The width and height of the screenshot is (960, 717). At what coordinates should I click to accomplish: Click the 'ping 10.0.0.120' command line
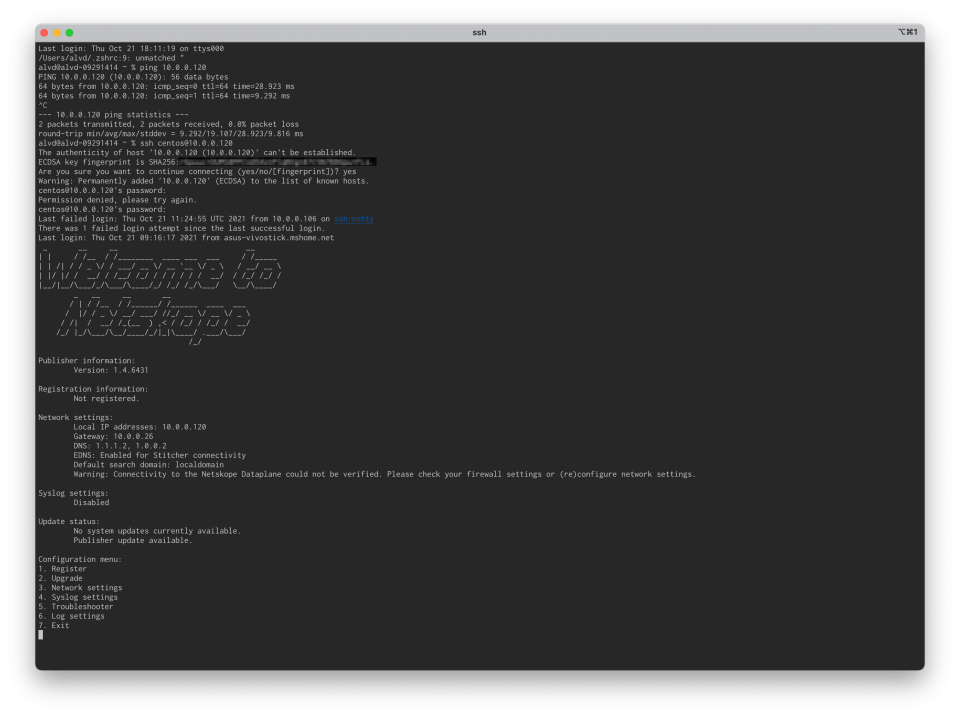122,67
